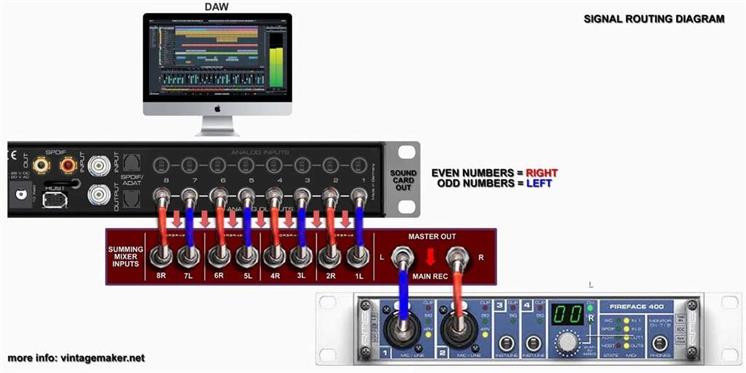Click channel 1 yellow 48V LED on Fireface

pyautogui.click(x=428, y=335)
